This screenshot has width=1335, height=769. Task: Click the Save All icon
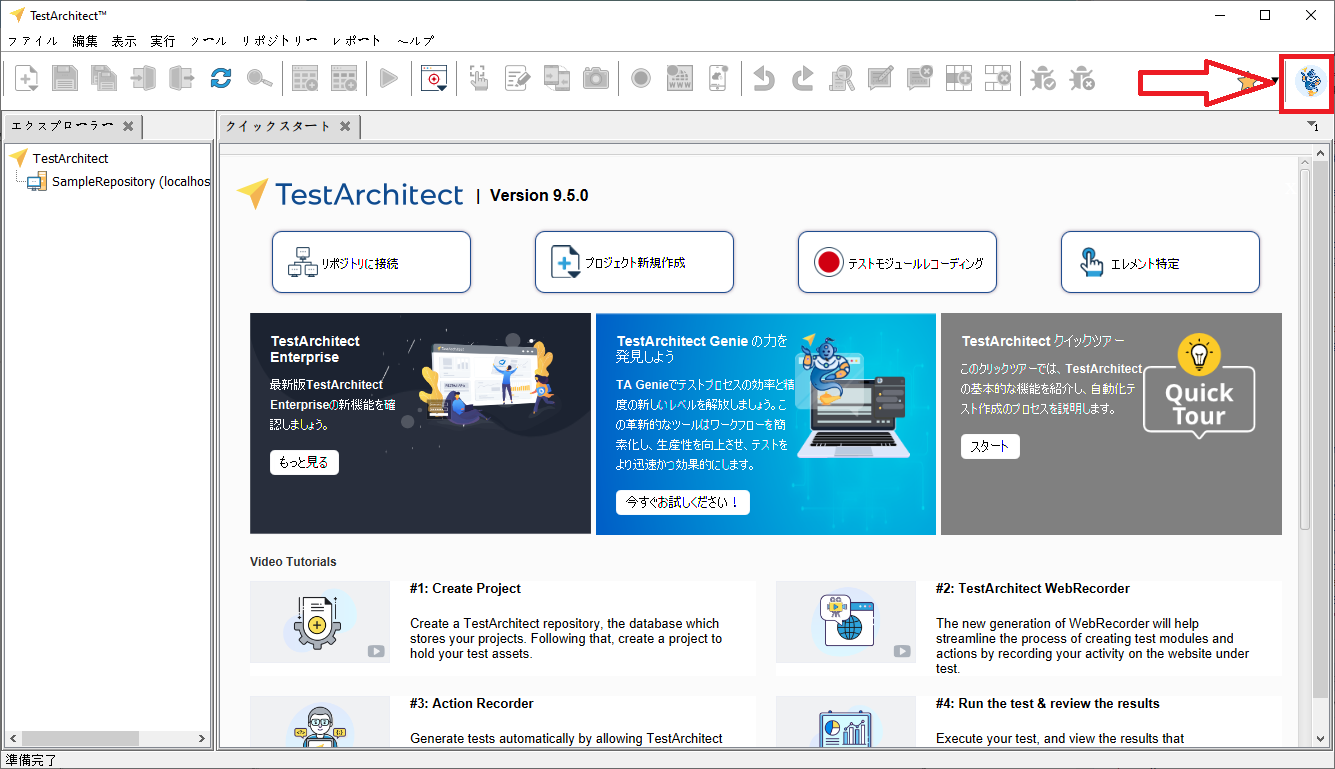tap(104, 78)
